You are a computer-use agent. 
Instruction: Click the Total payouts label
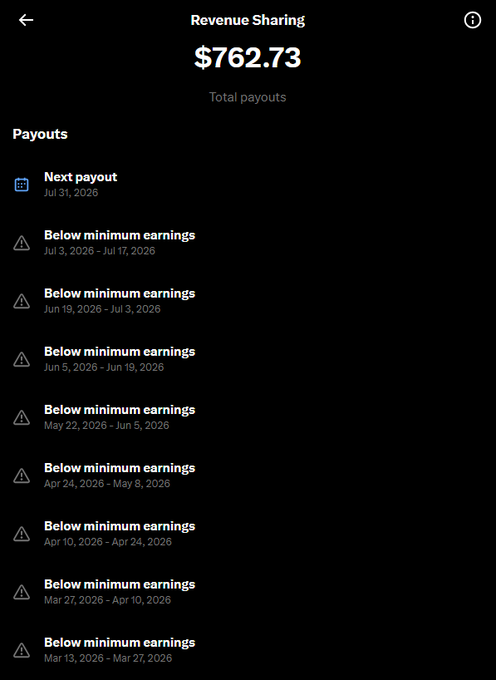(x=248, y=97)
